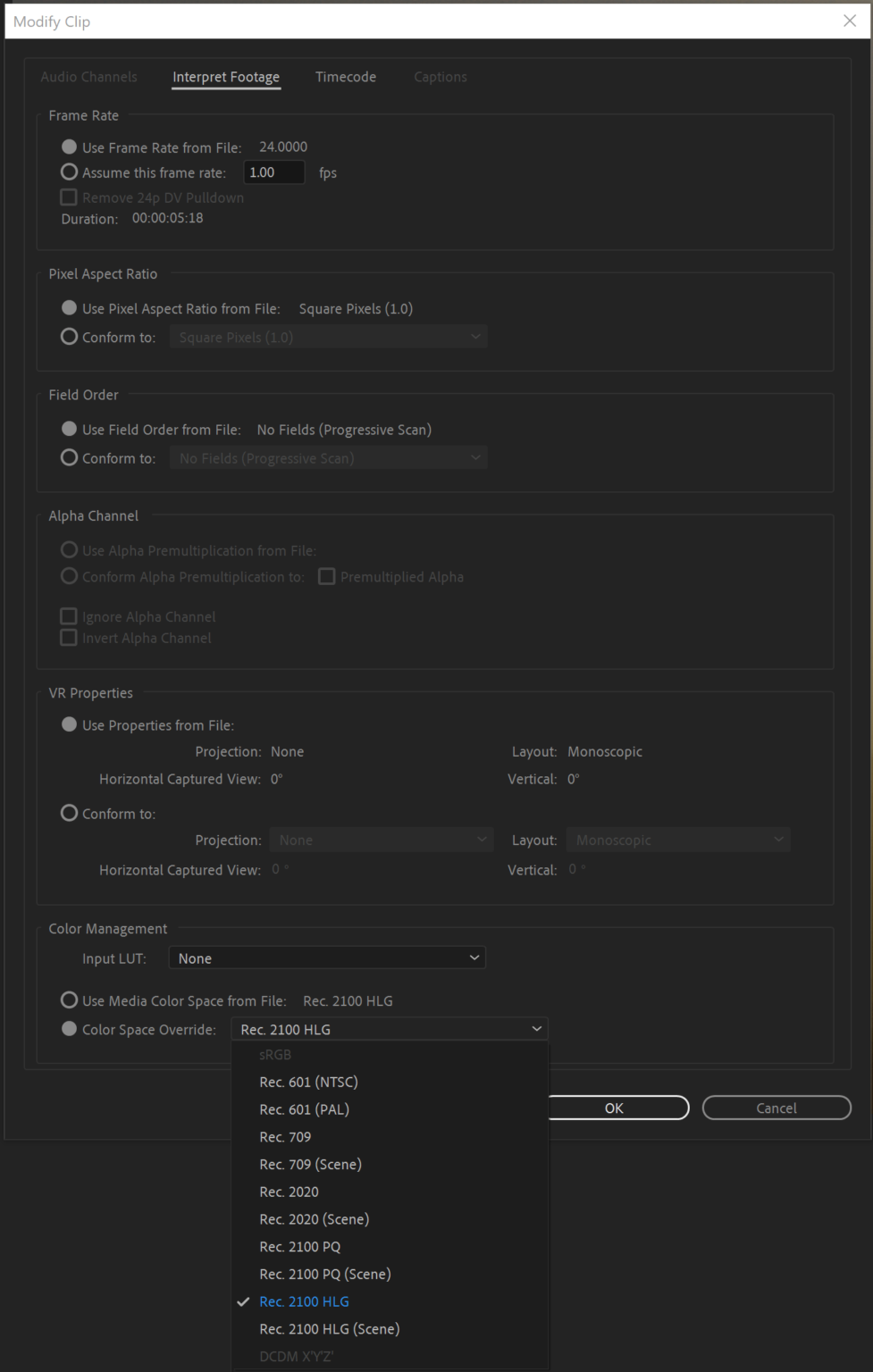Select Conform to under Field Order
The height and width of the screenshot is (1372, 873).
[x=69, y=456]
